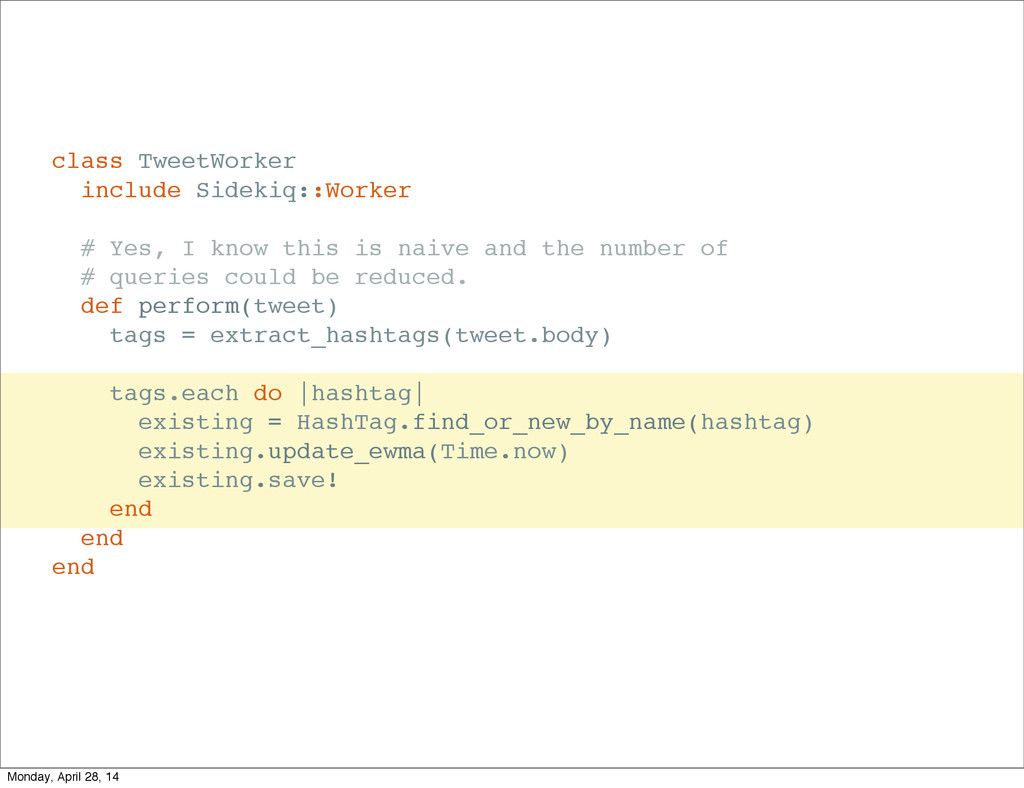Click the extract_hashtags(tweet.body) call
This screenshot has height=788, width=1024.
tap(410, 335)
